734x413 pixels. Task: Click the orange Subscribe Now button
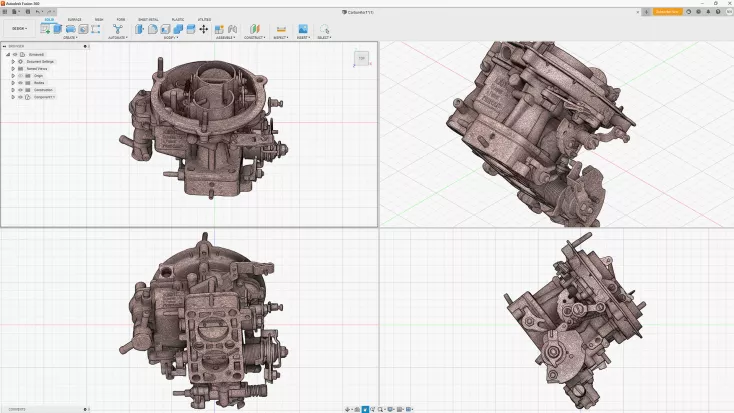667,12
